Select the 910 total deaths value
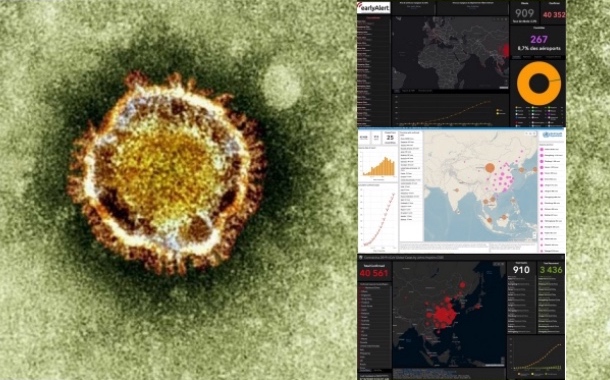Viewport: 610px width, 380px height. point(521,270)
